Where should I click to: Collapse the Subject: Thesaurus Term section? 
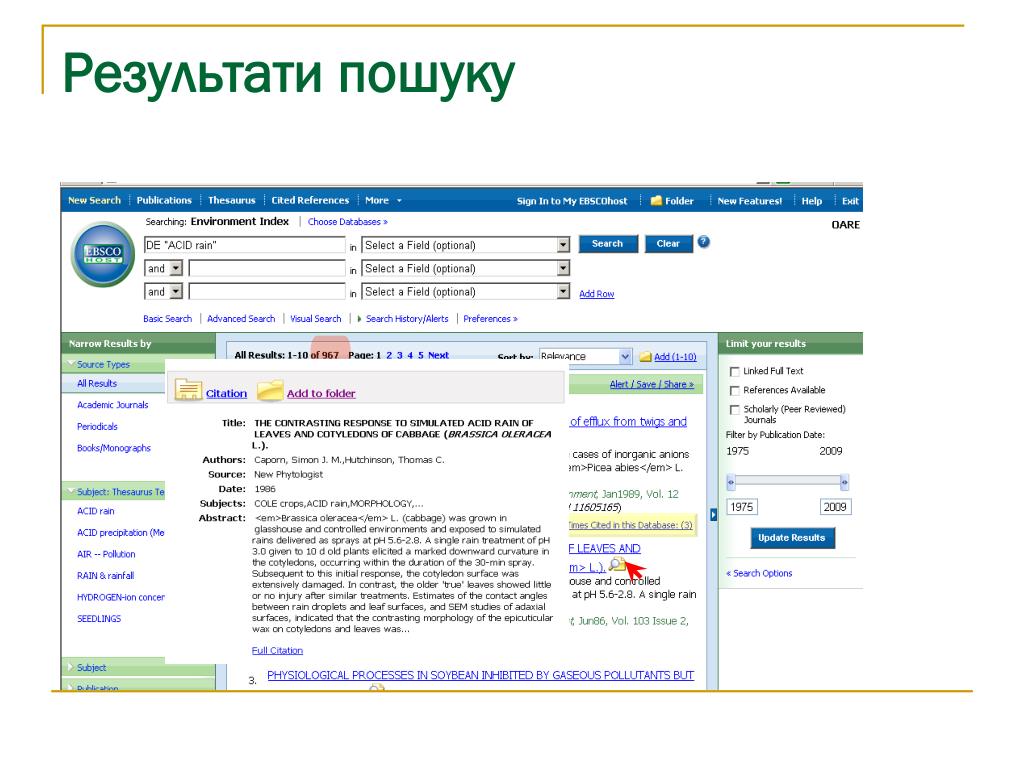click(70, 491)
